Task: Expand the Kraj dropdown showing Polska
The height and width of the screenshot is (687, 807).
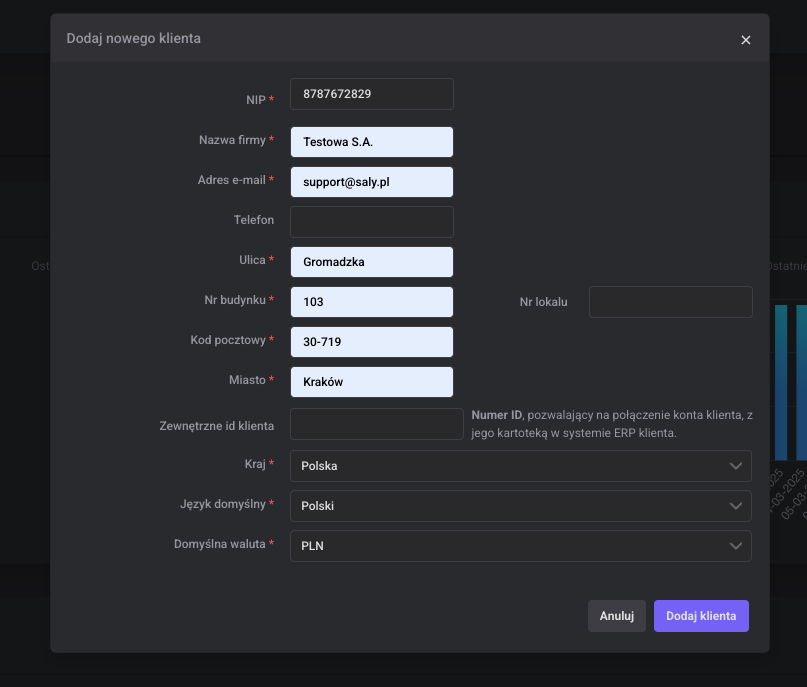Action: (x=519, y=466)
